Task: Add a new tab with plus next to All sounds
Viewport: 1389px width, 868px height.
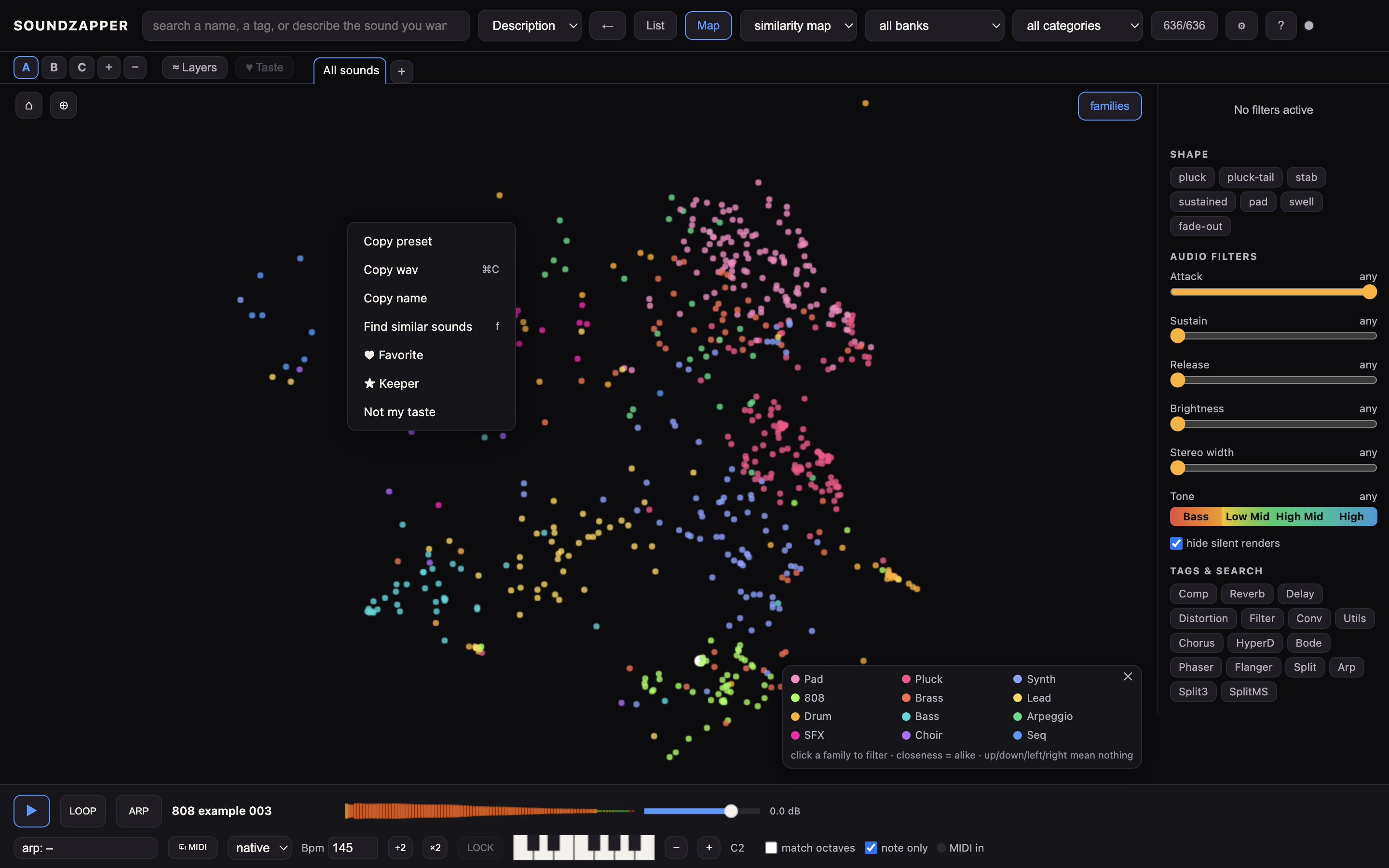Action: tap(402, 71)
